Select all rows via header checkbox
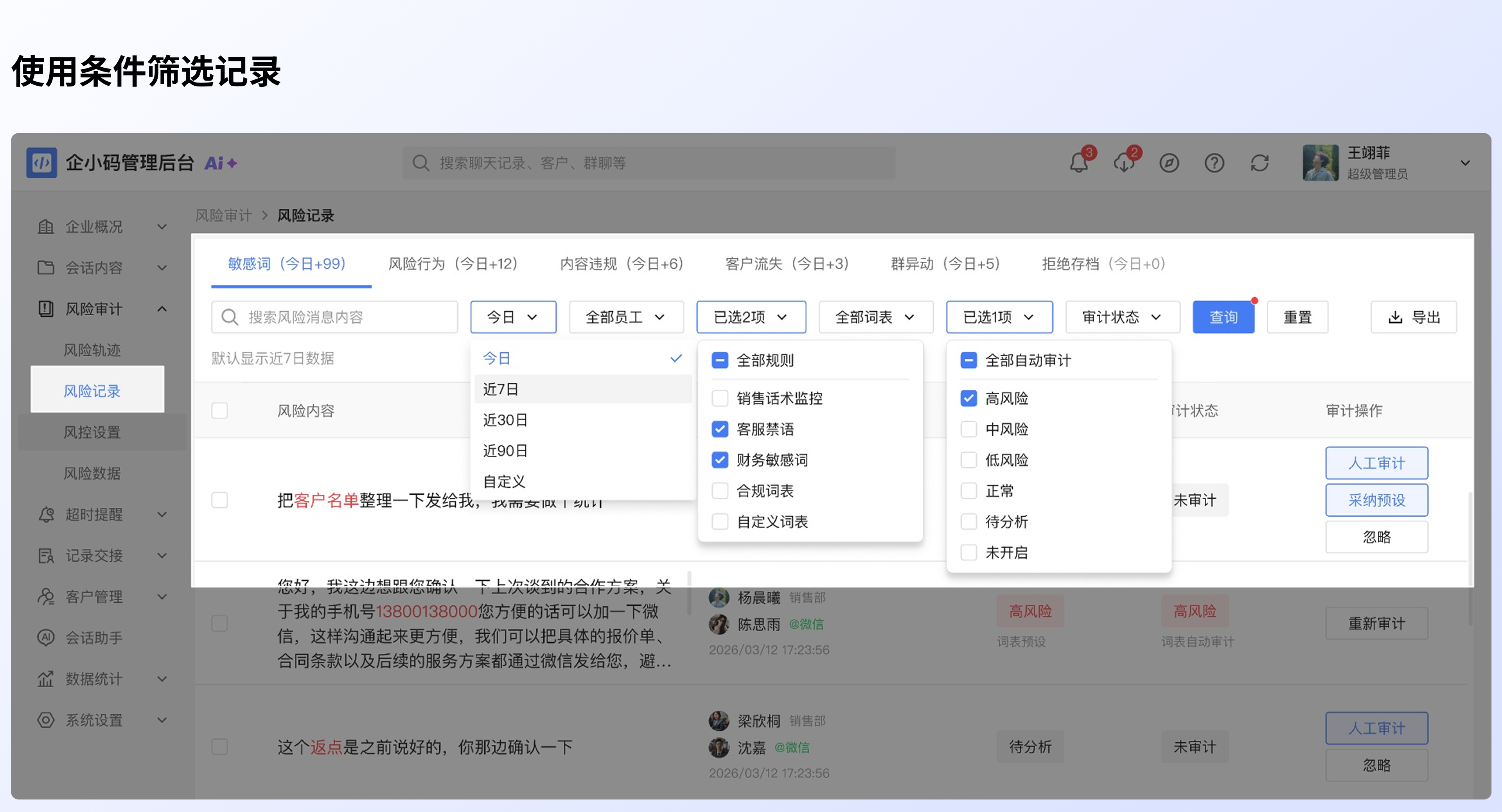This screenshot has width=1502, height=812. tap(220, 411)
